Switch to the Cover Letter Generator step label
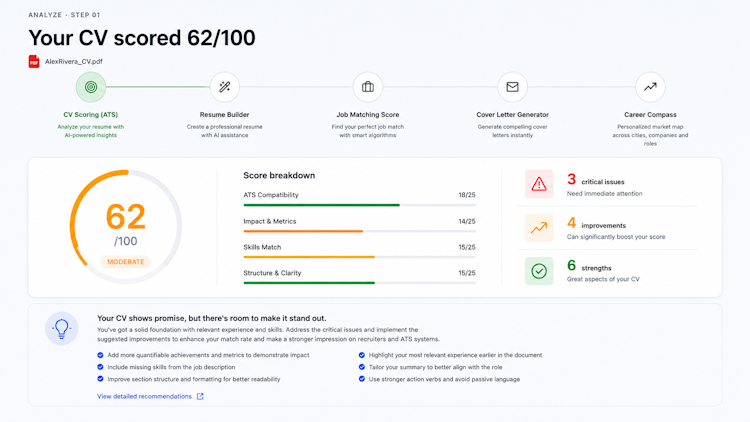The height and width of the screenshot is (422, 750). coord(512,114)
